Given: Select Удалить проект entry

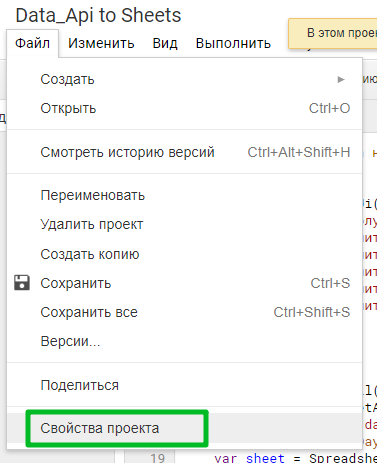Looking at the screenshot, I should coord(185,224).
